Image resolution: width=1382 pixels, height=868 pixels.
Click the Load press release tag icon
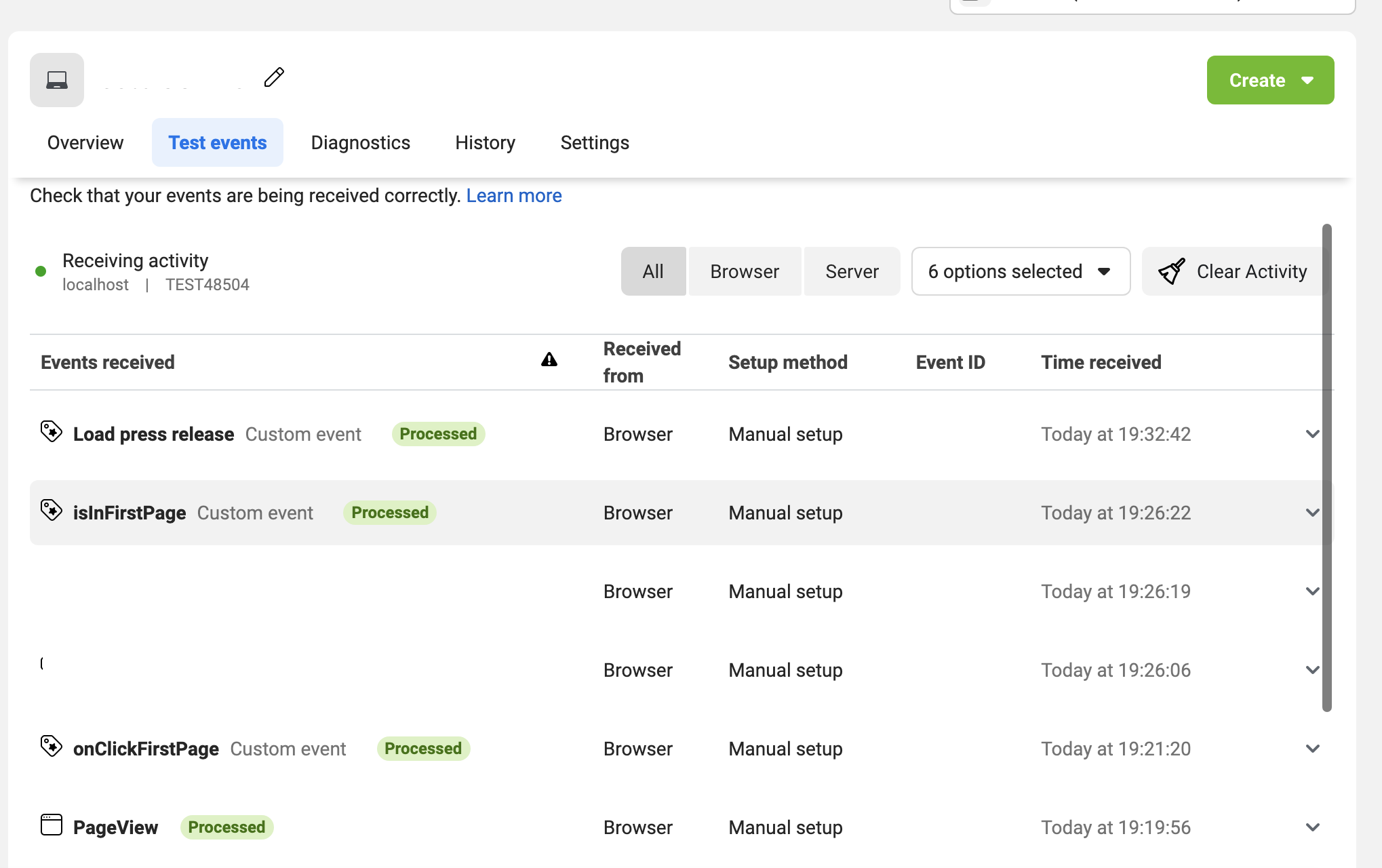[x=52, y=431]
